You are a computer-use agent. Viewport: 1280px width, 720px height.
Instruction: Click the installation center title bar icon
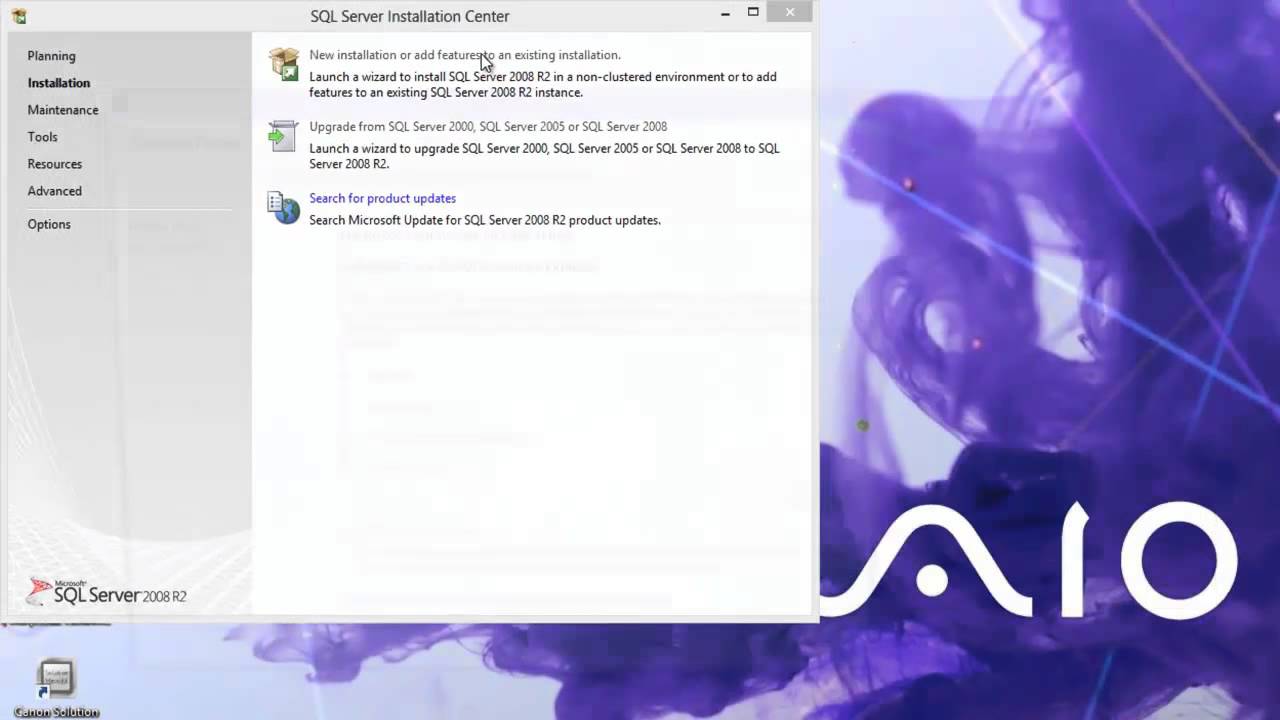point(18,16)
